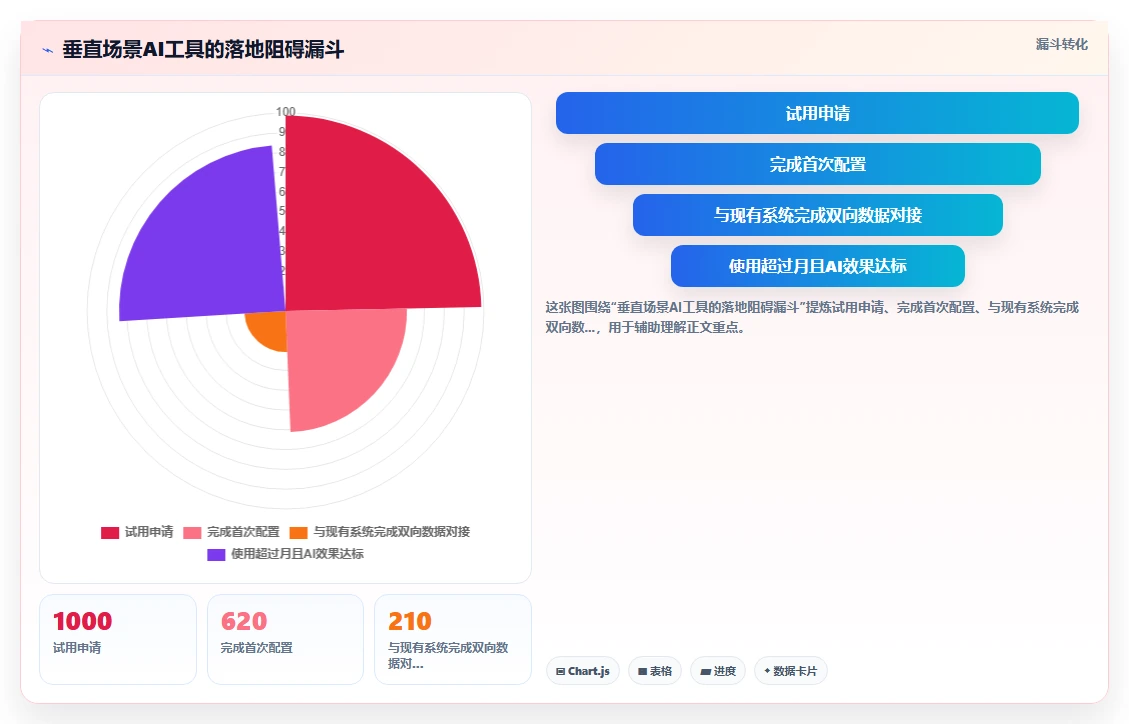The width and height of the screenshot is (1129, 724).
Task: Click the 100 axis label on chart
Action: coord(285,112)
